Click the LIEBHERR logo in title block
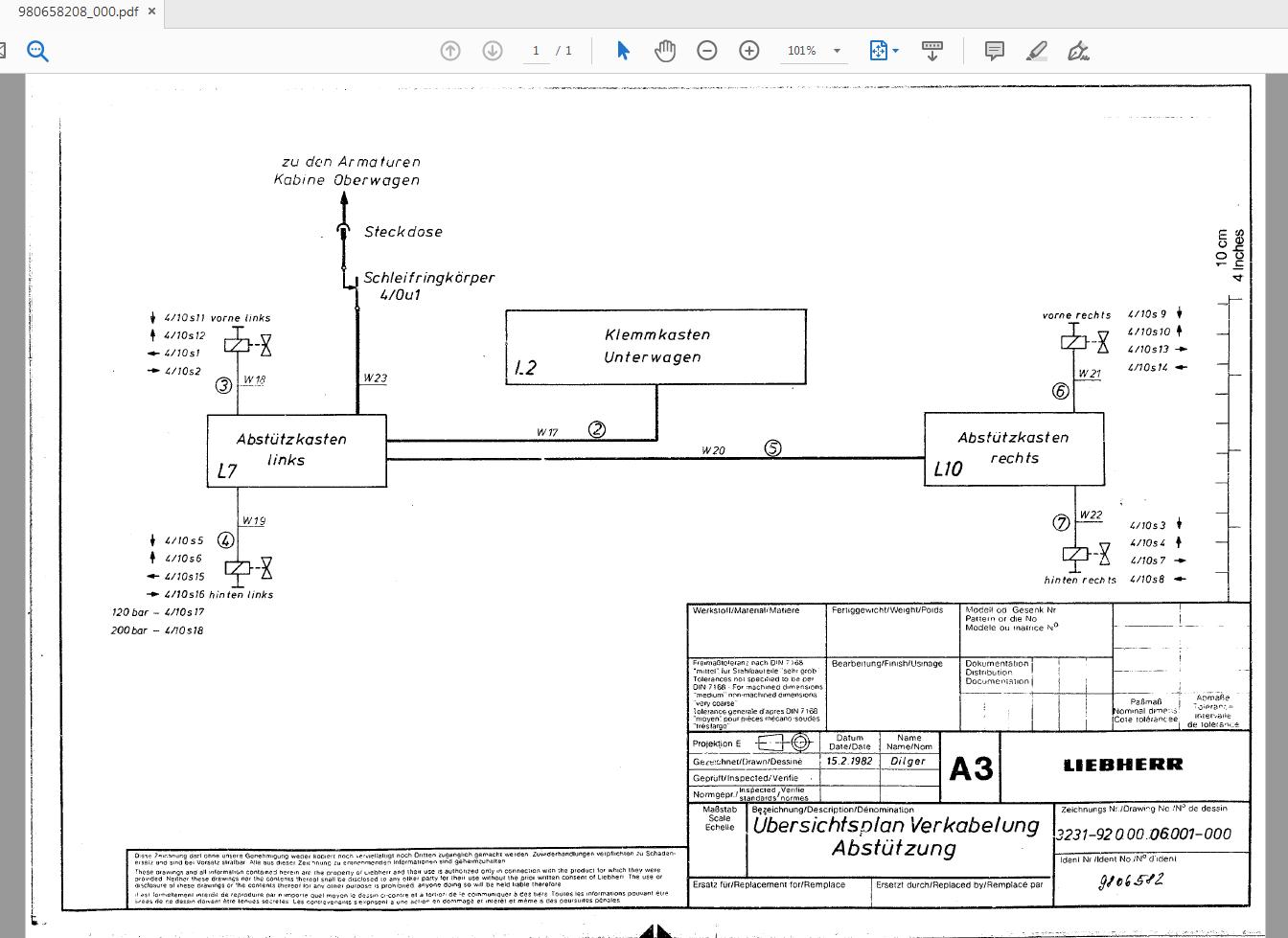The width and height of the screenshot is (1288, 938). coord(1122,765)
